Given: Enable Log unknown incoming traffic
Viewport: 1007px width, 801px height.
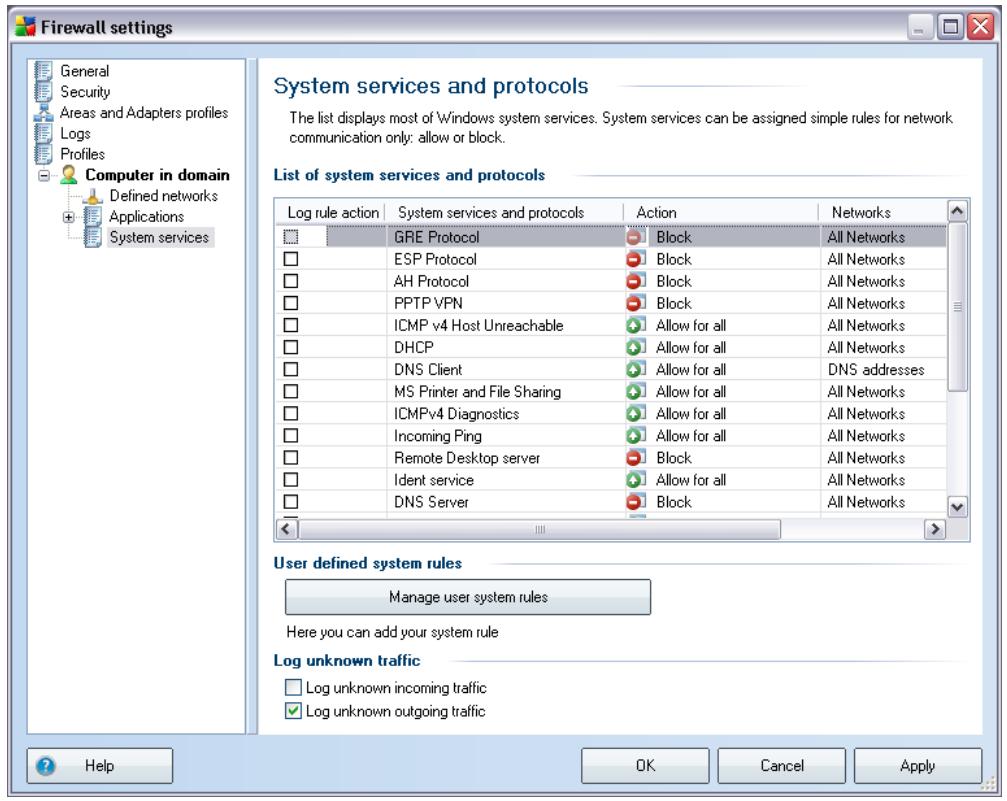Looking at the screenshot, I should pos(293,688).
